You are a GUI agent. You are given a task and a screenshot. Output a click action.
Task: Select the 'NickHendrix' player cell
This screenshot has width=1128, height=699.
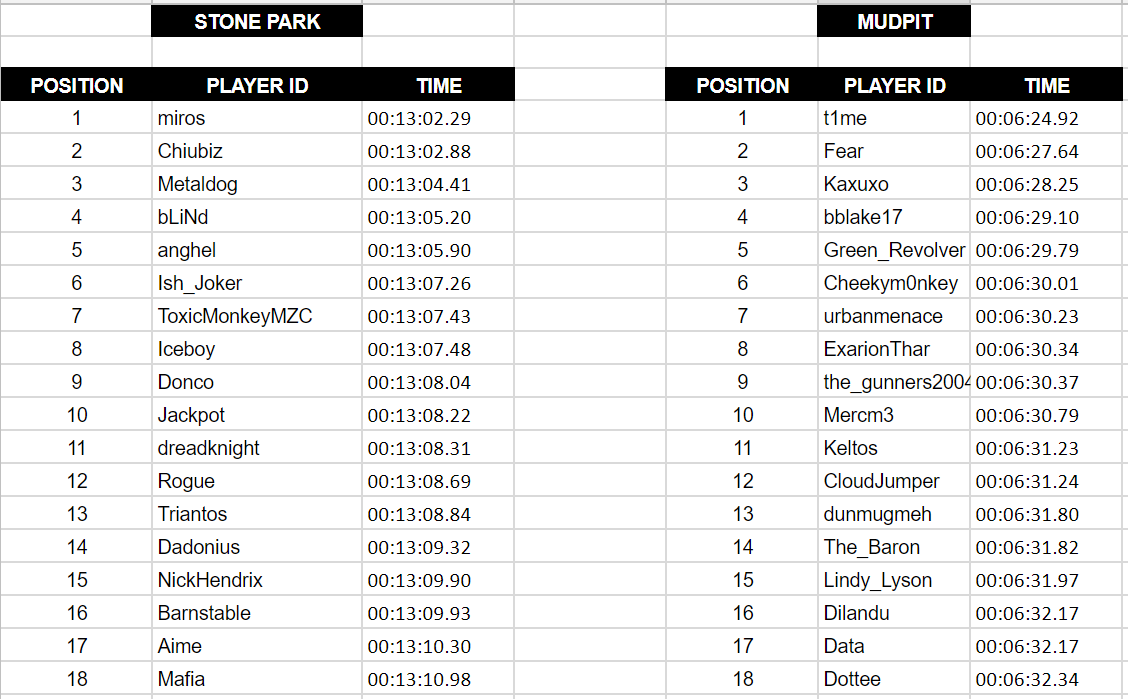(x=257, y=580)
